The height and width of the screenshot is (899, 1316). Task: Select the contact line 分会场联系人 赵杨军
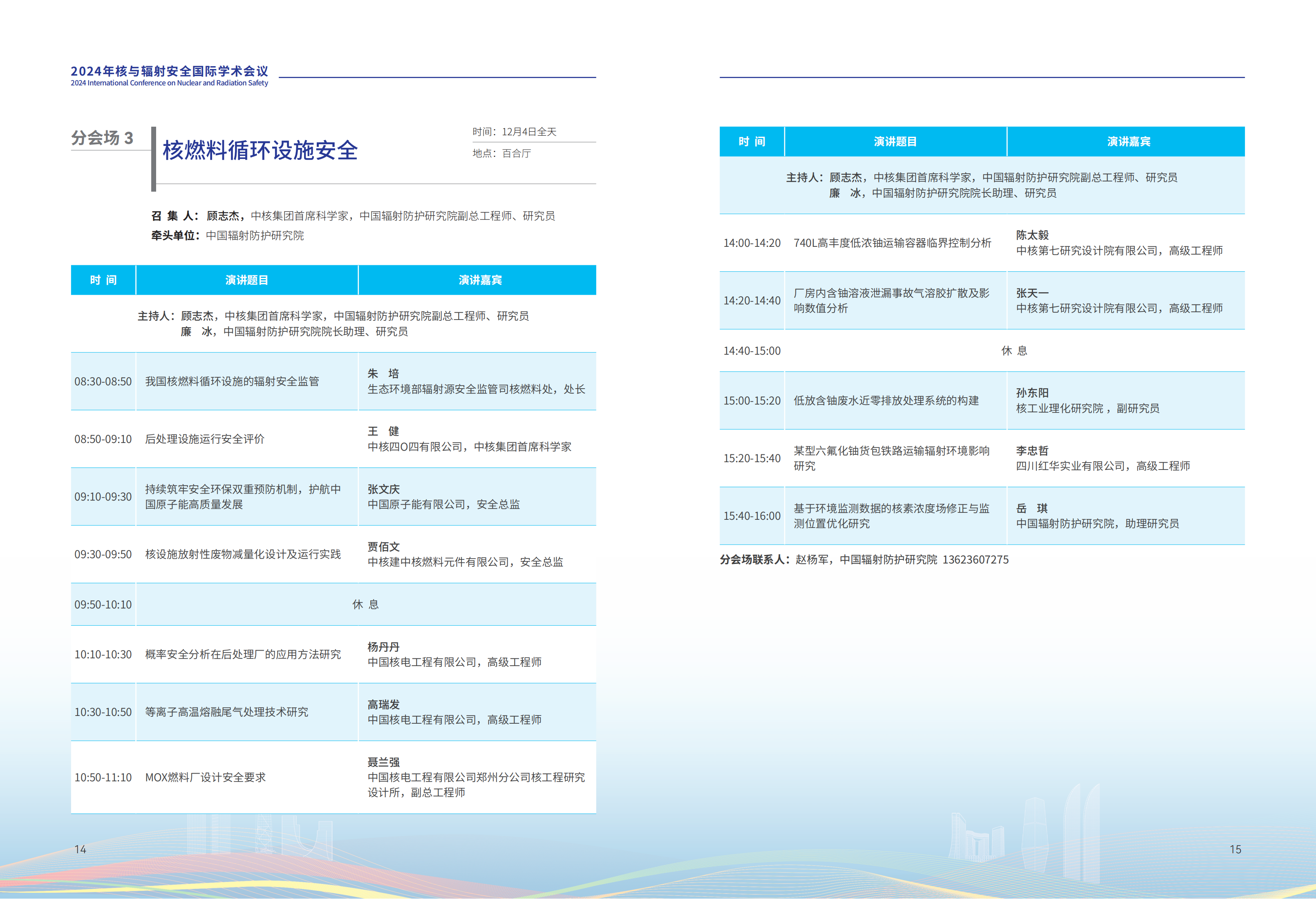(x=864, y=560)
